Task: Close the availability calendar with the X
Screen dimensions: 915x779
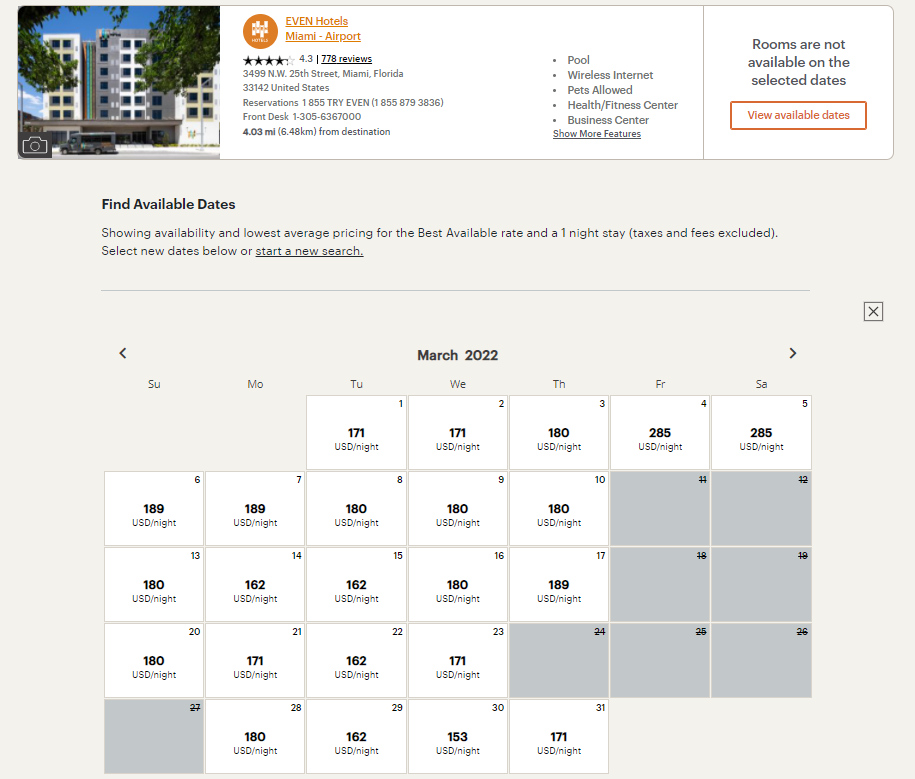Action: pyautogui.click(x=873, y=311)
